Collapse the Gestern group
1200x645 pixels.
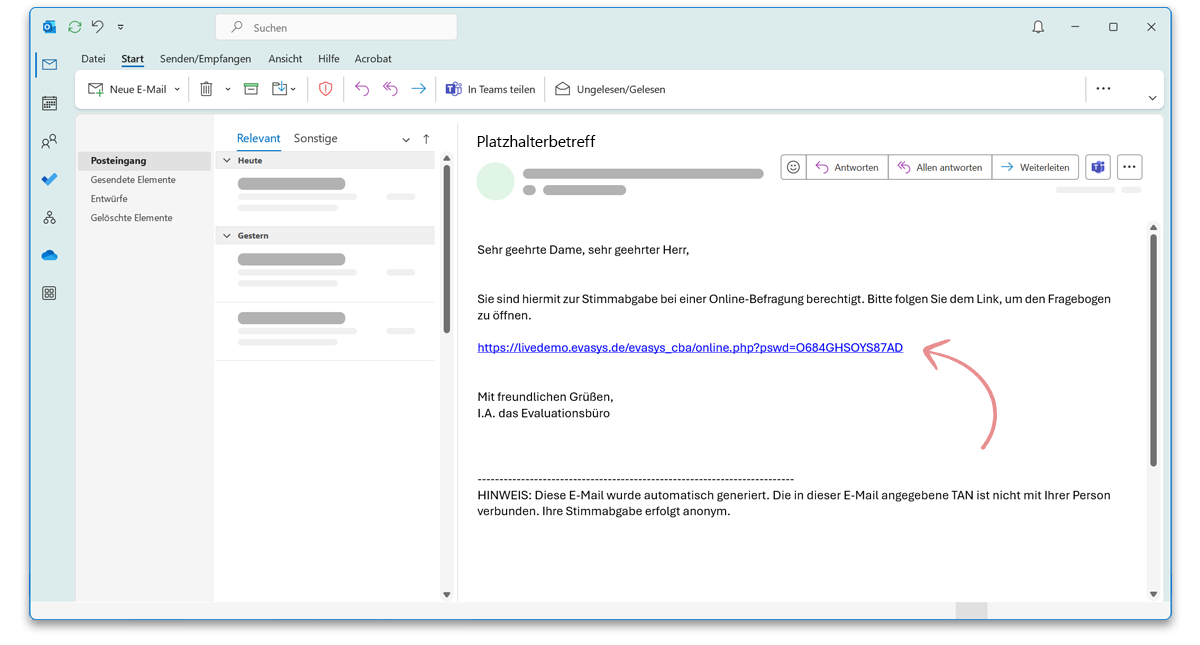(x=227, y=236)
